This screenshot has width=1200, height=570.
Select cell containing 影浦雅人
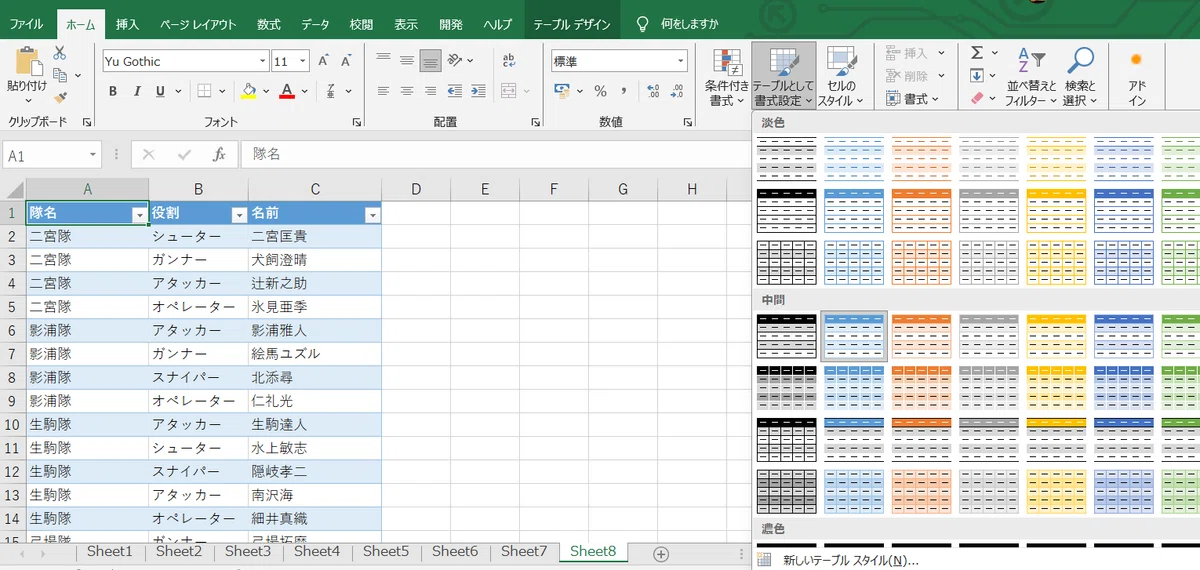[x=315, y=330]
